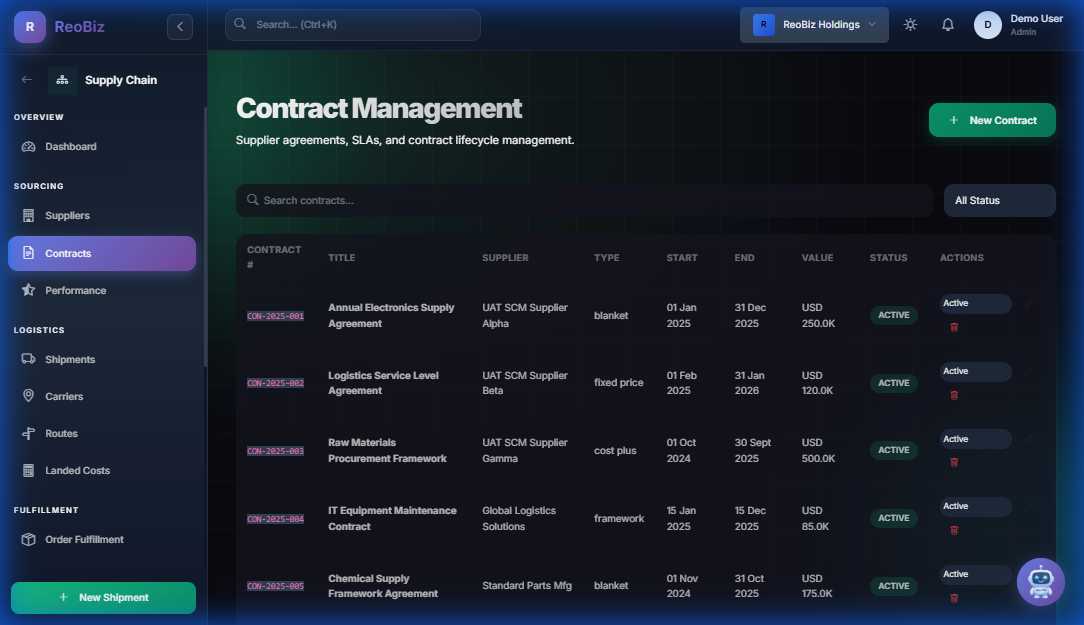The width and height of the screenshot is (1084, 625).
Task: Click the Search contracts input field
Action: point(583,200)
